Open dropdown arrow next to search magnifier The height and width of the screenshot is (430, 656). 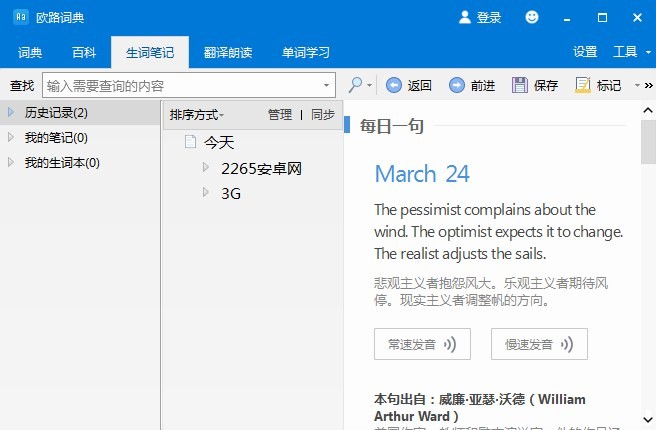click(x=369, y=85)
